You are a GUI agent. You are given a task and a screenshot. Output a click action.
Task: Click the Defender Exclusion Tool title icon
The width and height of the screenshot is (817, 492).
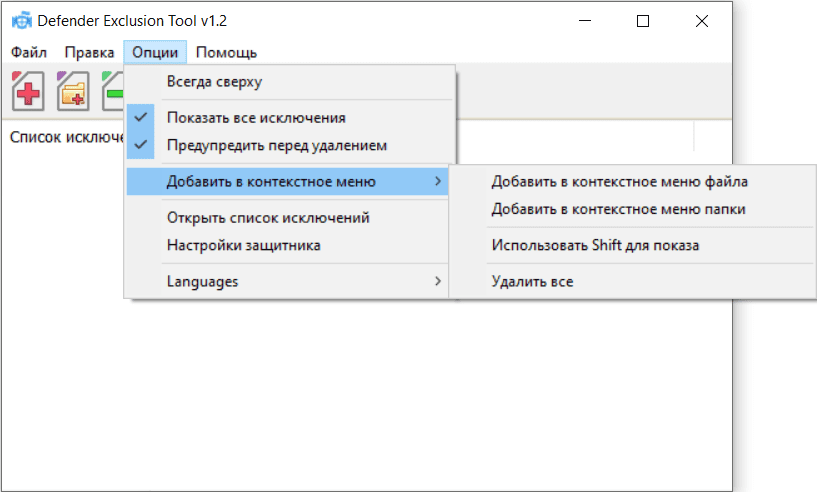(x=18, y=21)
